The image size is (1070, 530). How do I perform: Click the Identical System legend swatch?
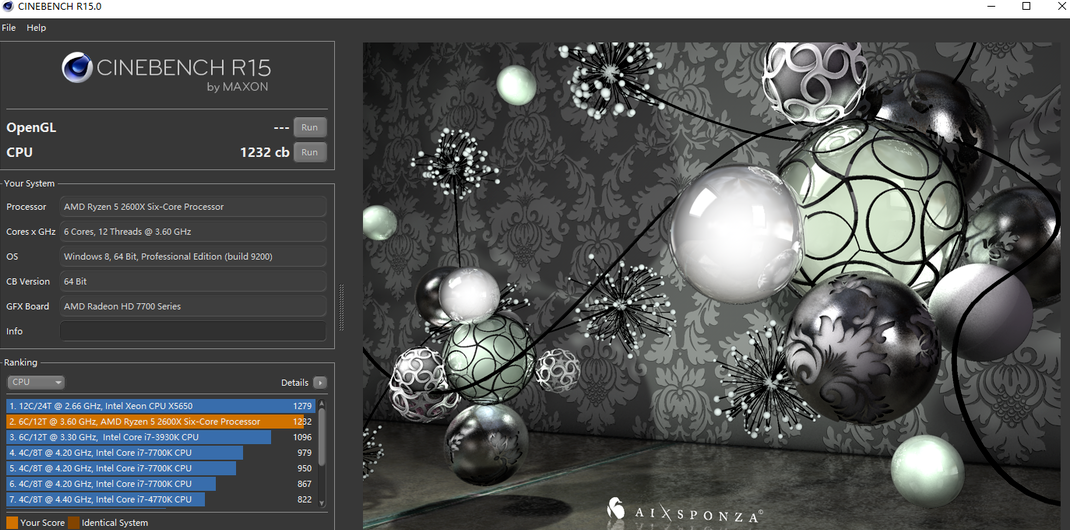74,523
